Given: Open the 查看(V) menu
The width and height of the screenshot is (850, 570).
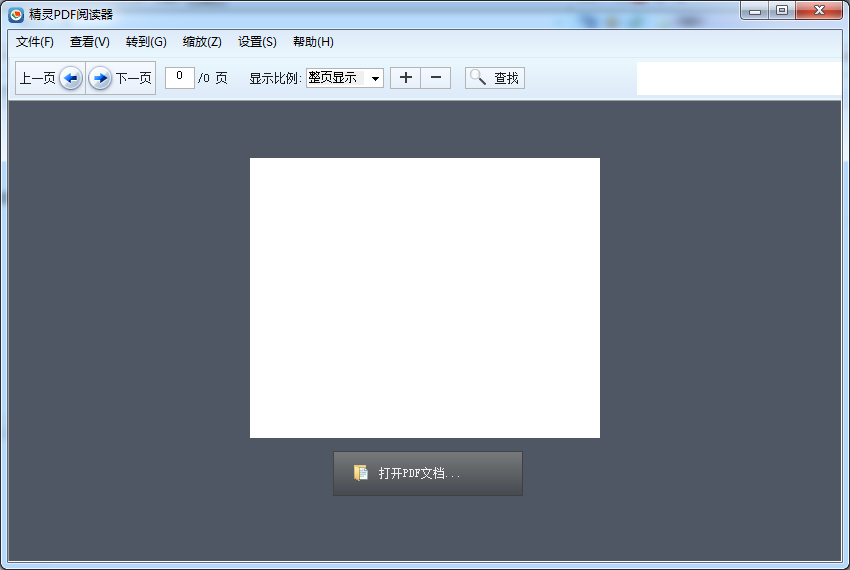Looking at the screenshot, I should [x=90, y=42].
